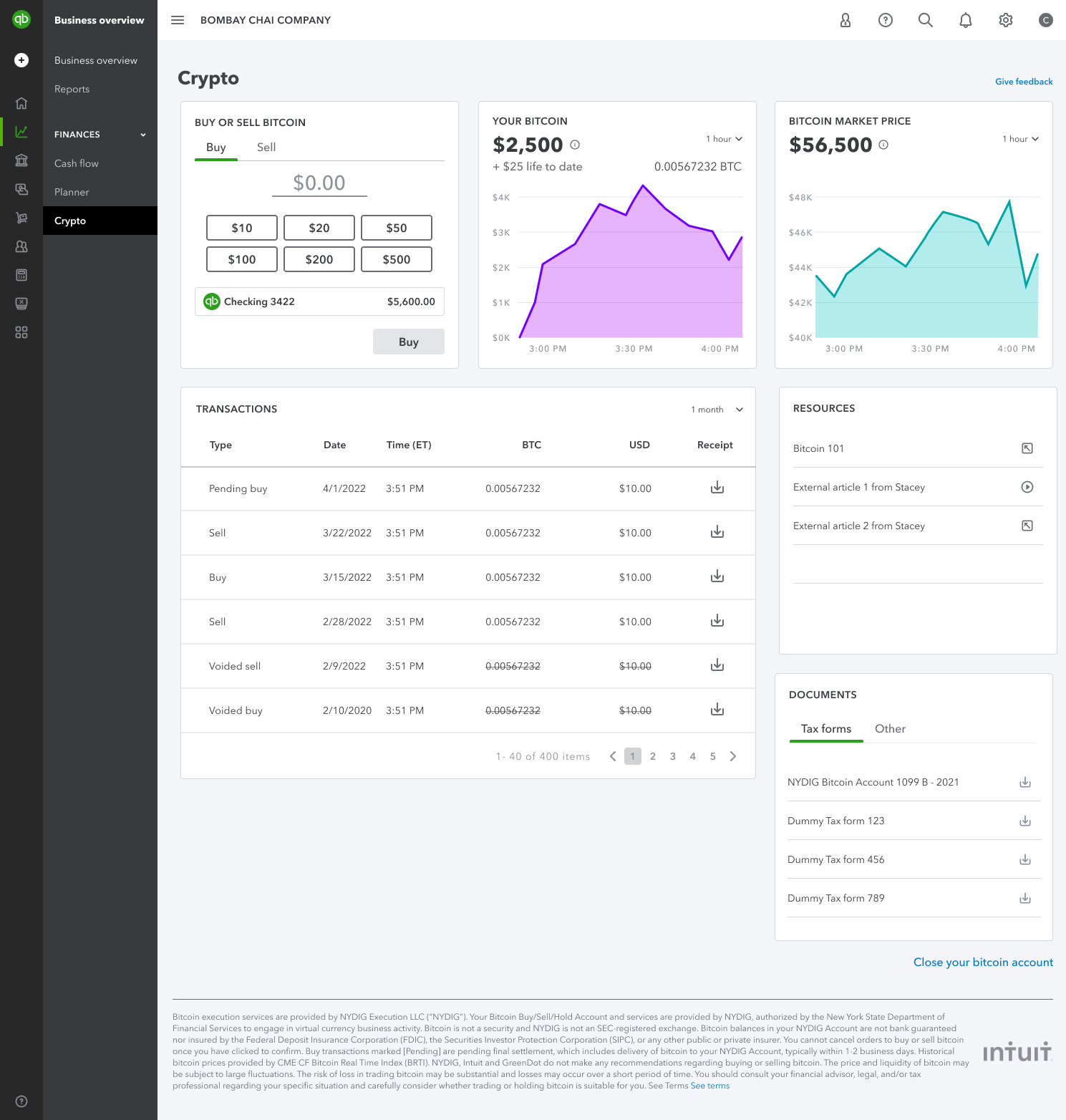Open Bitcoin Market Price 1 hour dropdown

[x=1020, y=139]
